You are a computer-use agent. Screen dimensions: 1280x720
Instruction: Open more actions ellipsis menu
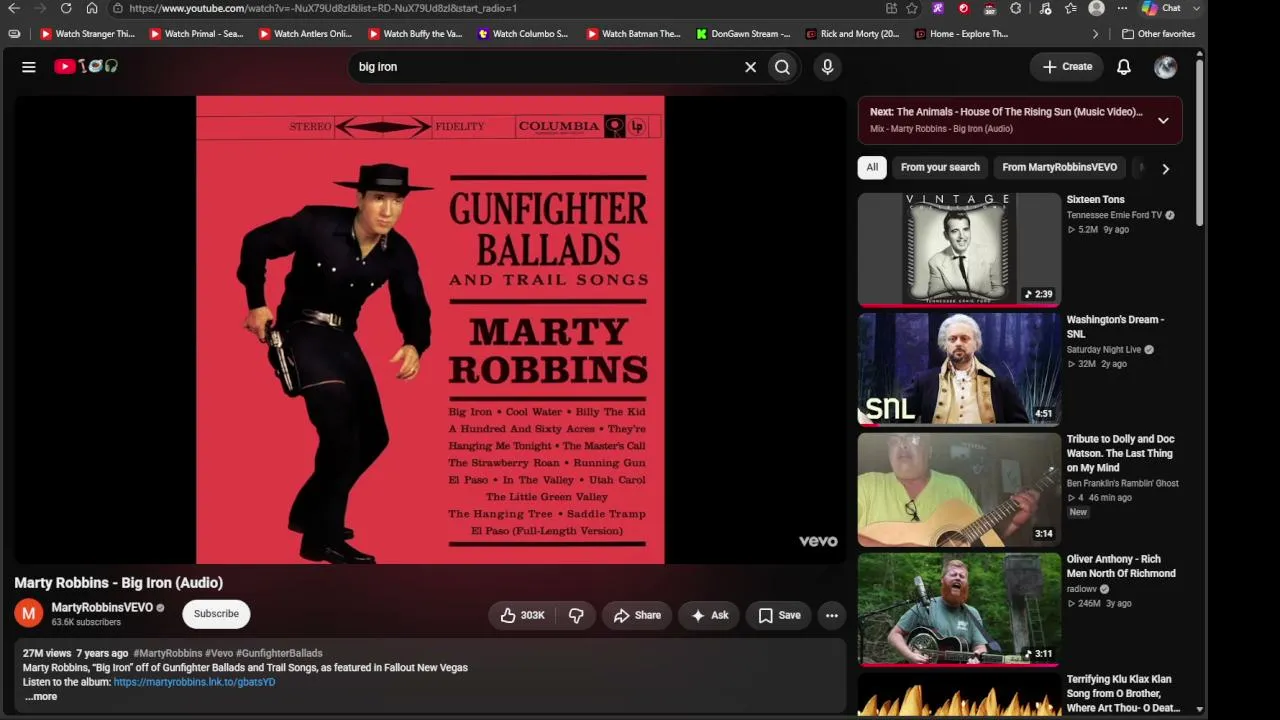[832, 615]
